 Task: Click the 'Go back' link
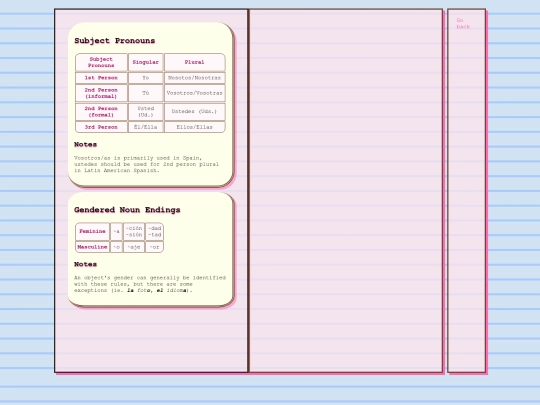pos(463,23)
